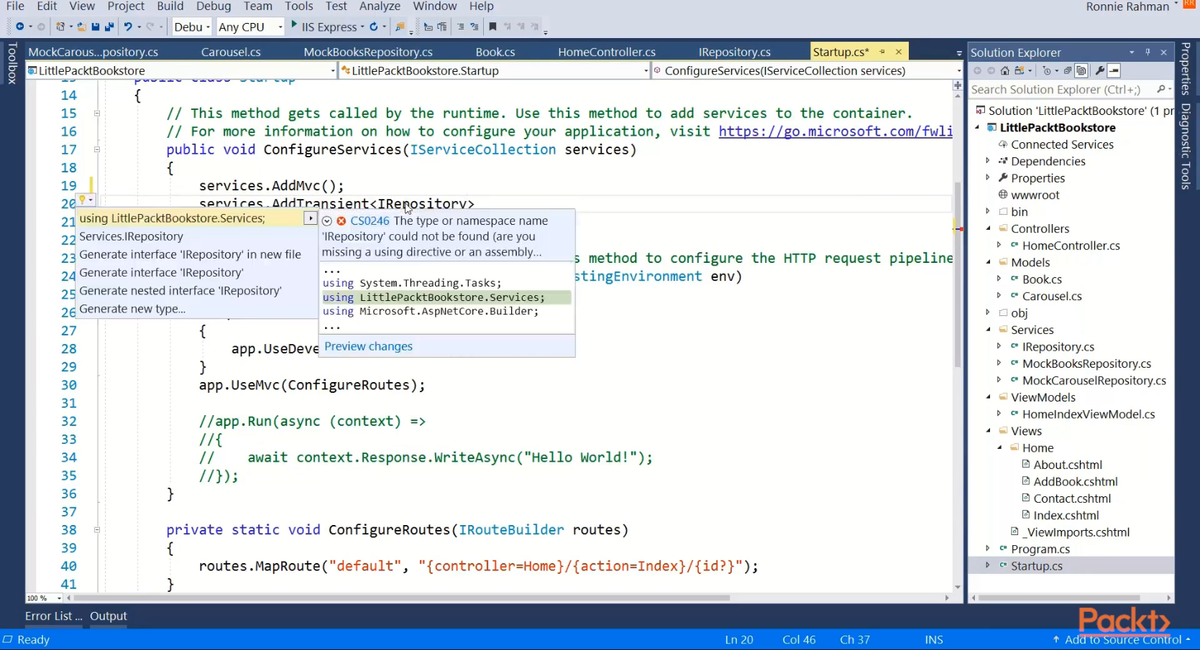Collapse the Services folder
The image size is (1200, 650).
pyautogui.click(x=987, y=330)
